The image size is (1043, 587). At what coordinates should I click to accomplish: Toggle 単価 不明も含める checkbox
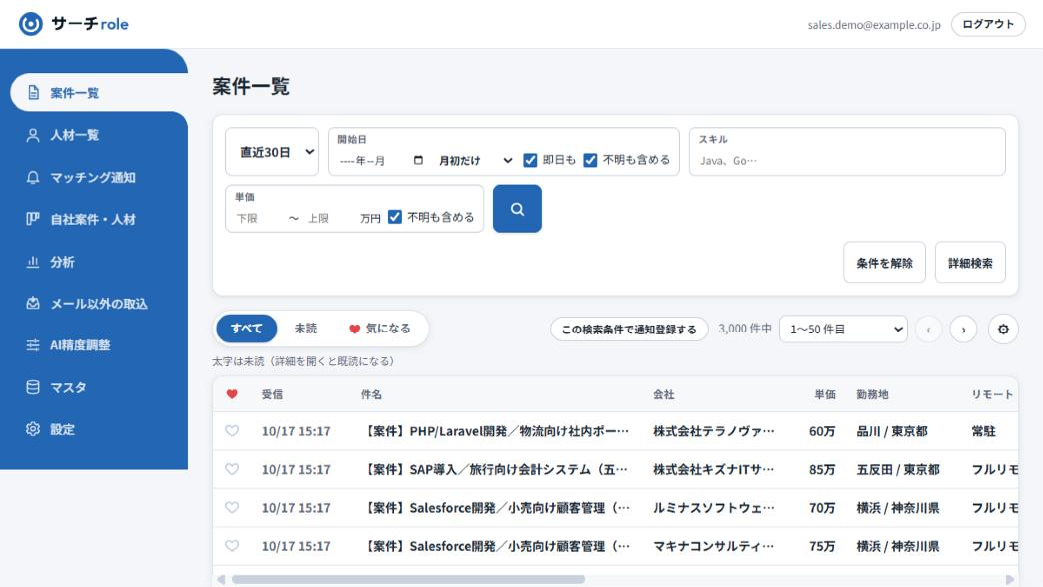click(394, 217)
